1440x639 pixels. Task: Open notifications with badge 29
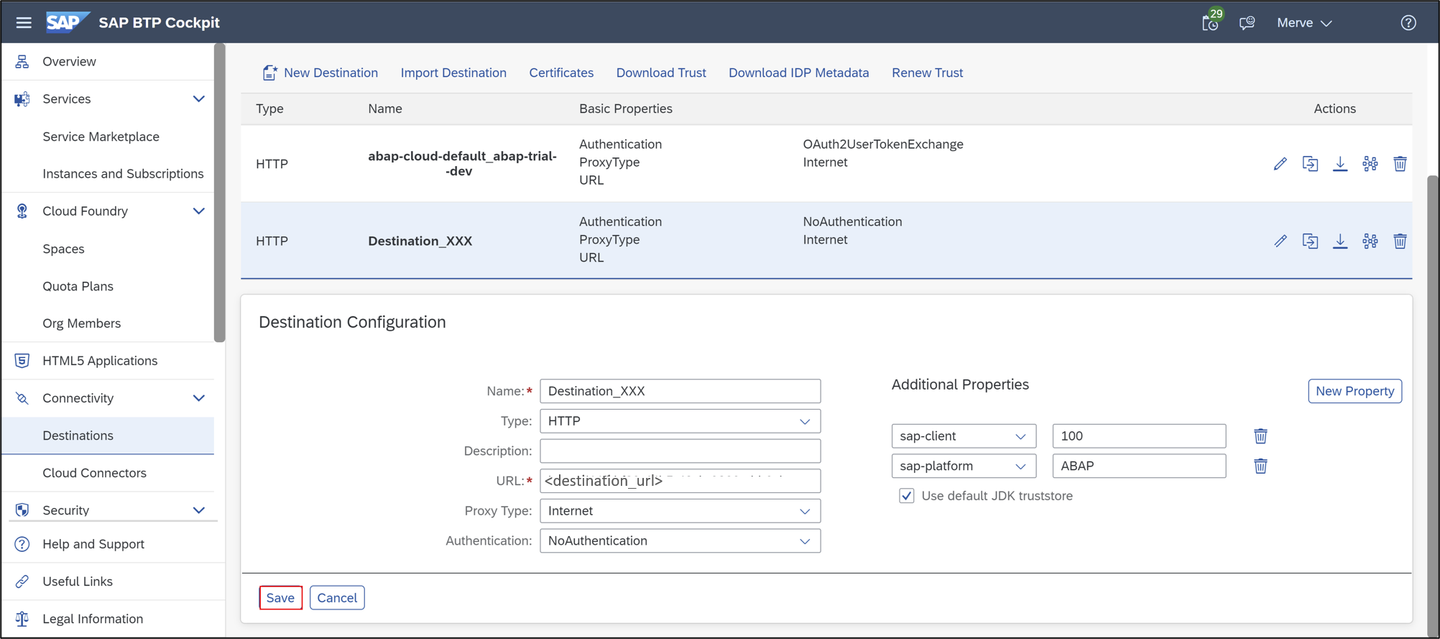pyautogui.click(x=1212, y=21)
